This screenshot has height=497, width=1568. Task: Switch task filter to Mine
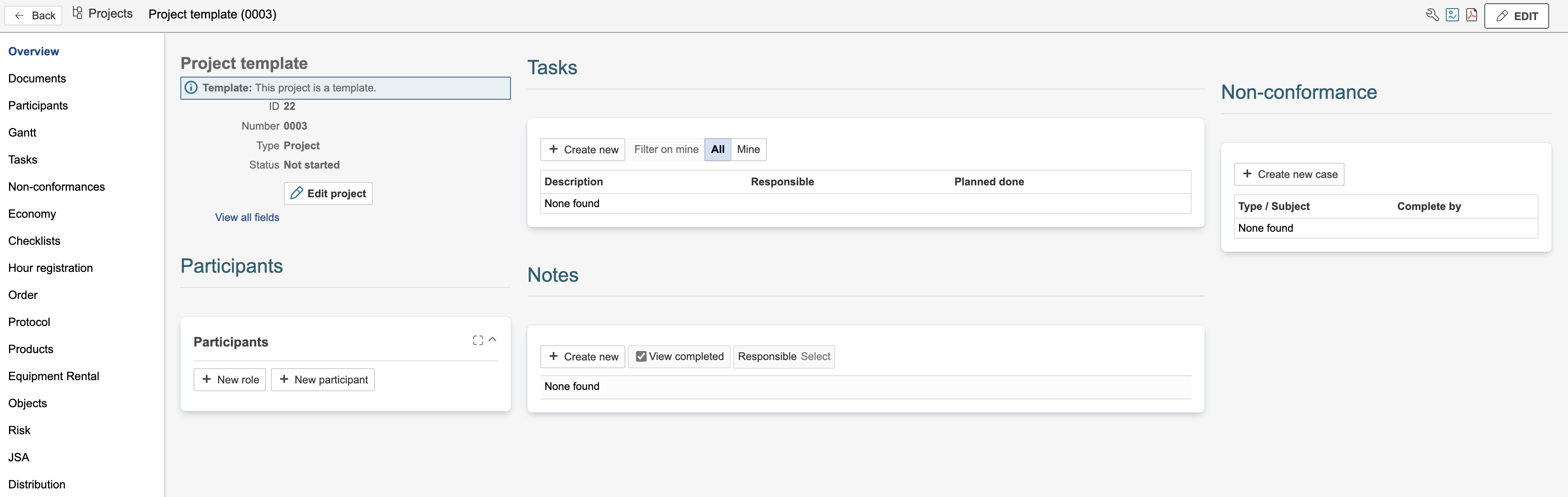pyautogui.click(x=748, y=149)
